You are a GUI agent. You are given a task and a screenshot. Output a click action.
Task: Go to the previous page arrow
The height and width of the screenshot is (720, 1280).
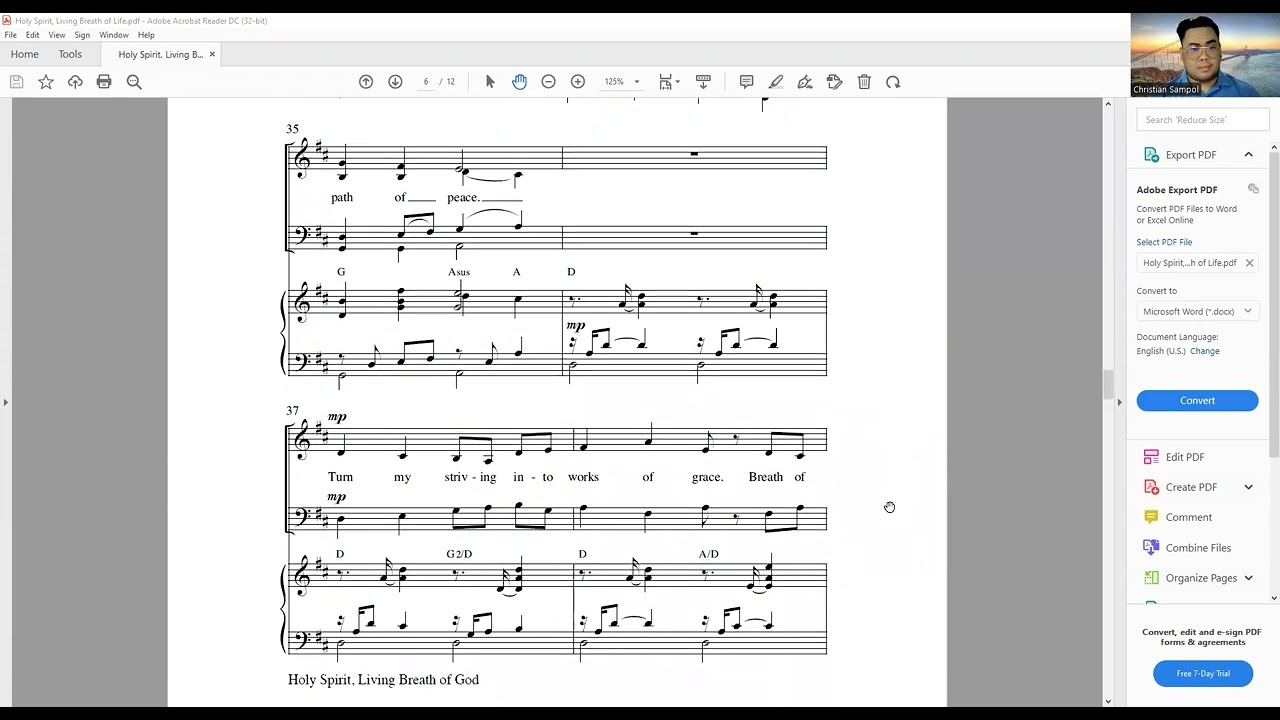point(366,82)
